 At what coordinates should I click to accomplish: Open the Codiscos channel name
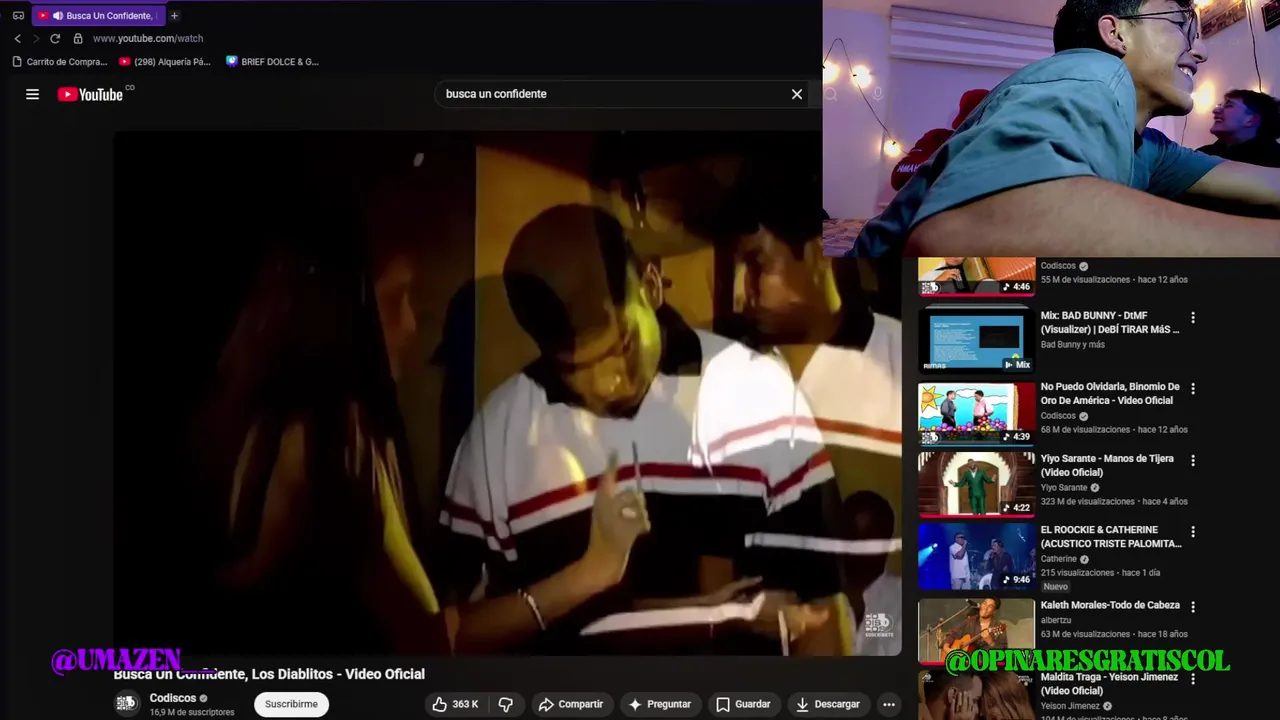[x=173, y=698]
